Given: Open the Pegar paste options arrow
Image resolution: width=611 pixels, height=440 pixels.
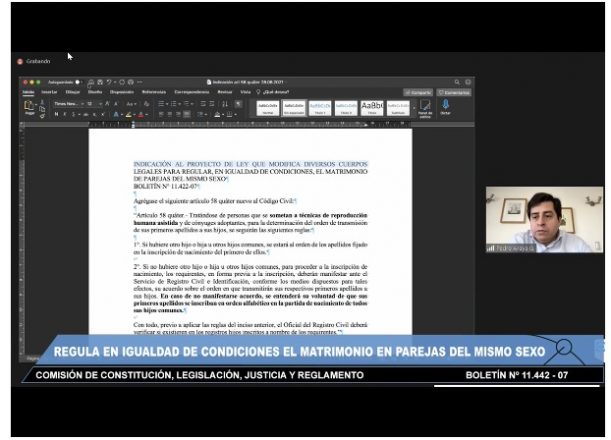Looking at the screenshot, I should click(36, 105).
